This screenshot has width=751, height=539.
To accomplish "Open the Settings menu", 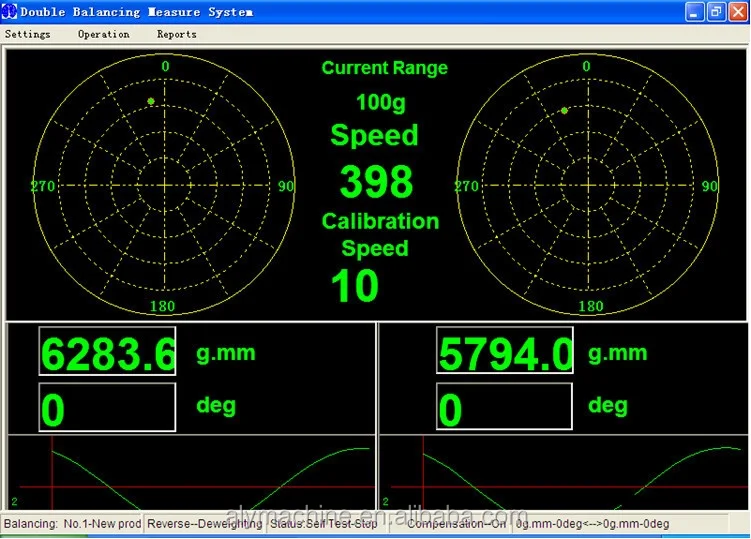I will tap(28, 34).
